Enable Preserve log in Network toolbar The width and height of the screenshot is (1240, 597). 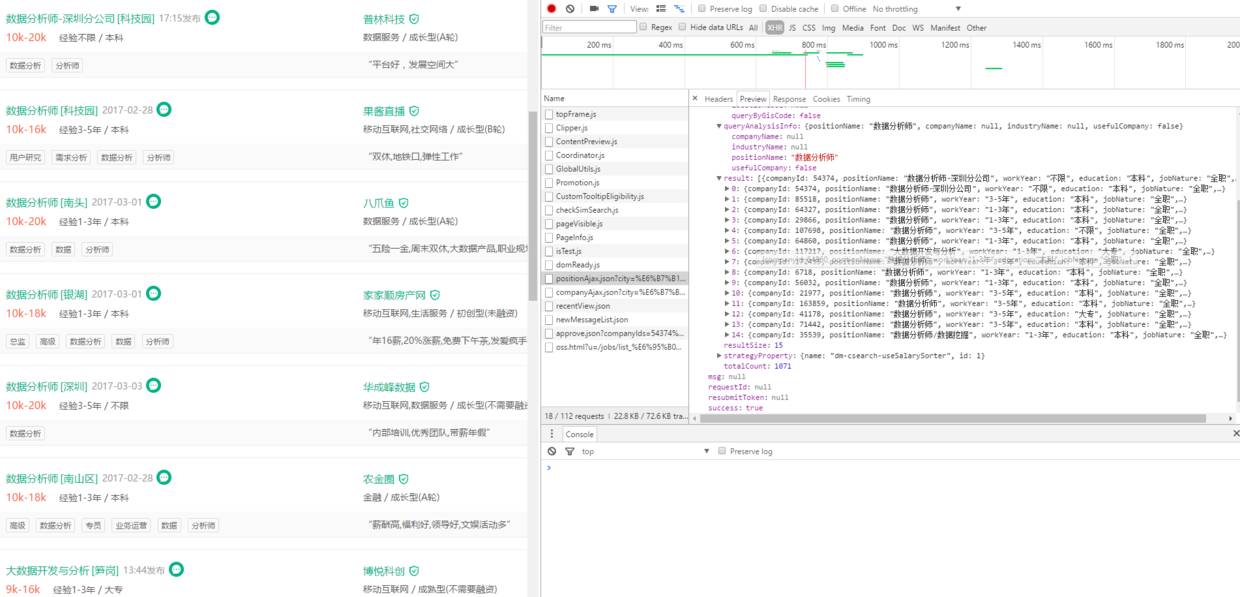(x=702, y=9)
